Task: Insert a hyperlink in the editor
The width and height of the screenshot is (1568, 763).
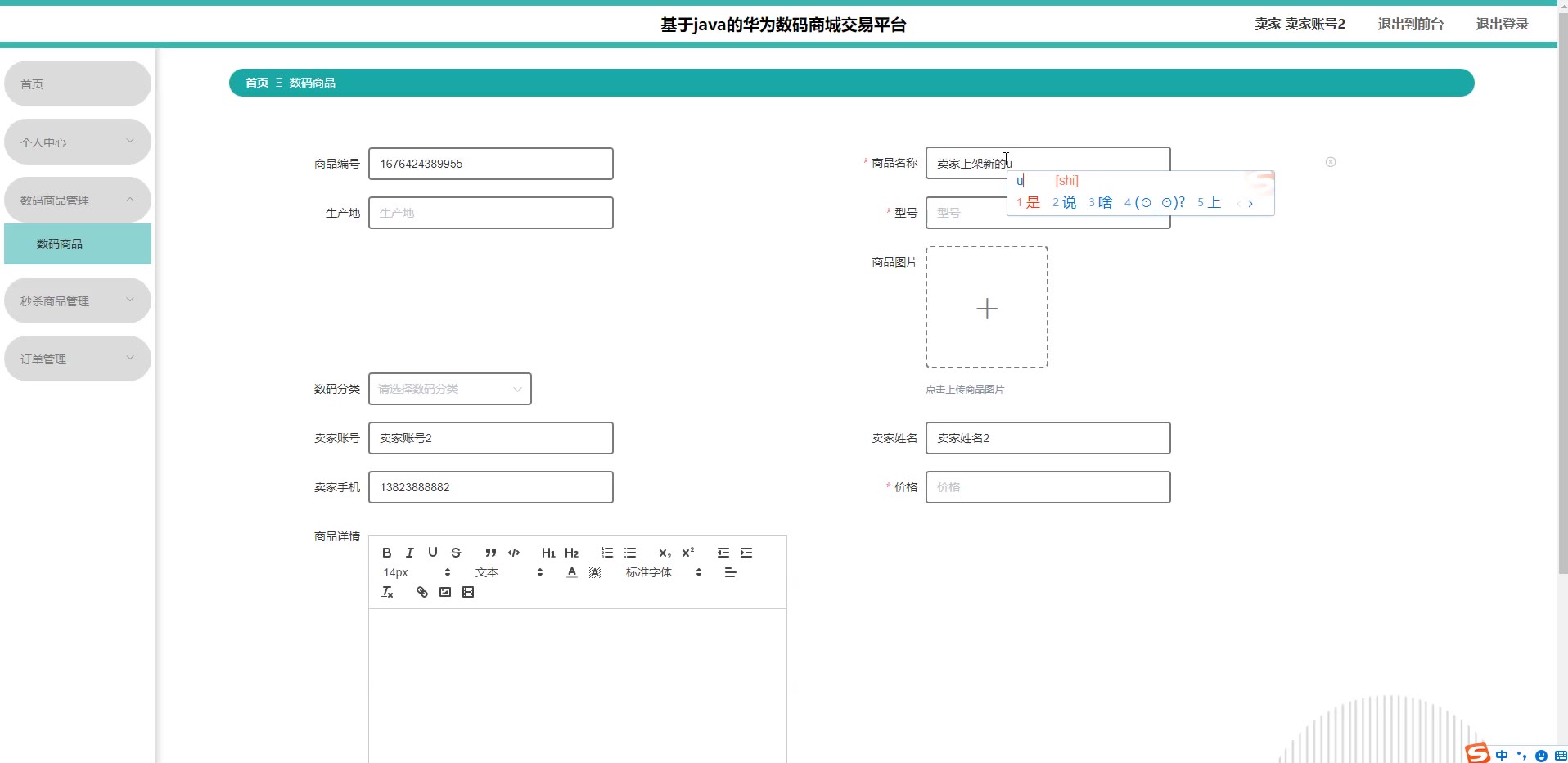Action: click(x=422, y=592)
